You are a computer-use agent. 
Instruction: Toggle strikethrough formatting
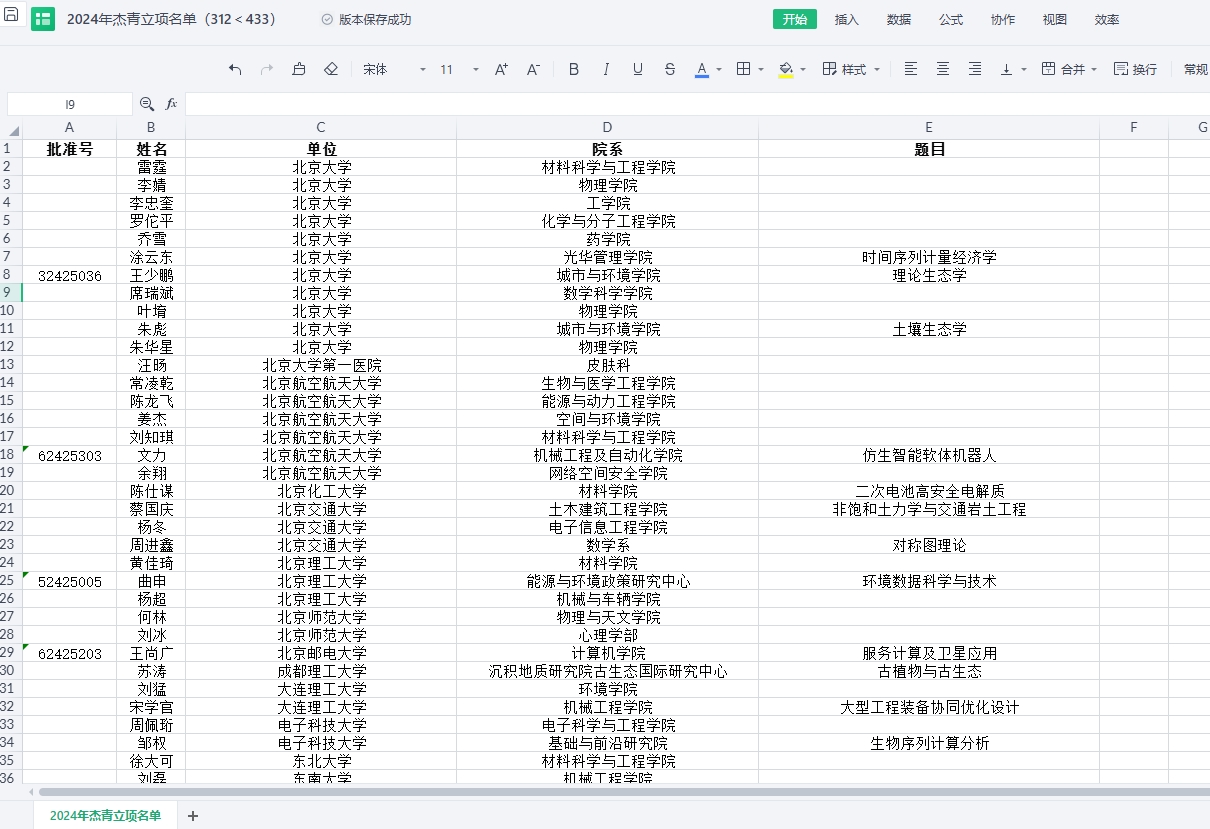pos(670,69)
